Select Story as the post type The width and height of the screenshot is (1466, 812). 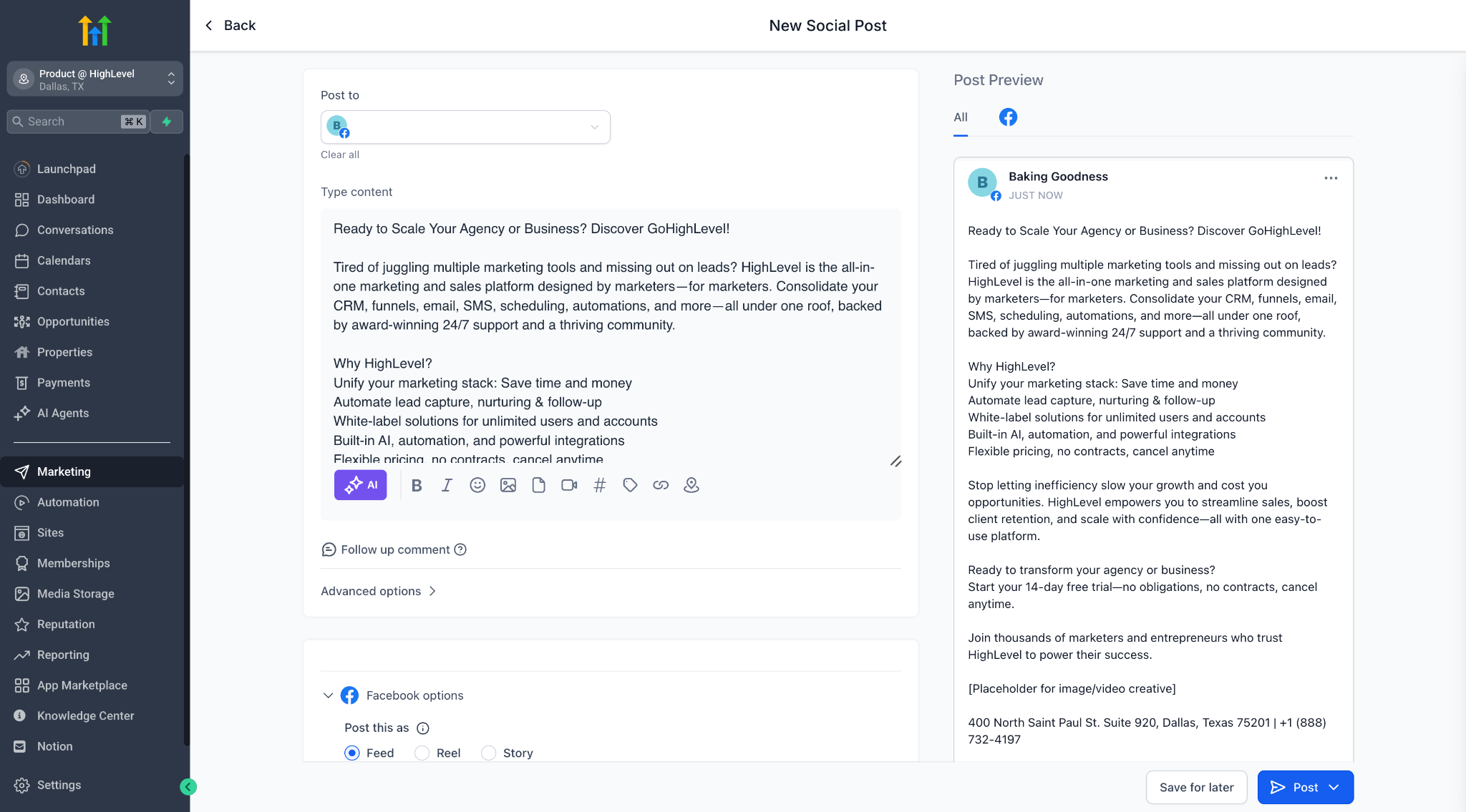pos(489,753)
